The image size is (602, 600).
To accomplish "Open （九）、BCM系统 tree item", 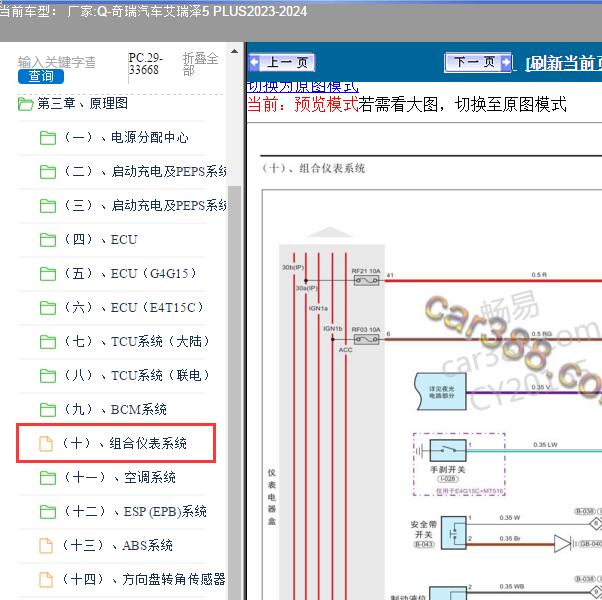I will 114,410.
